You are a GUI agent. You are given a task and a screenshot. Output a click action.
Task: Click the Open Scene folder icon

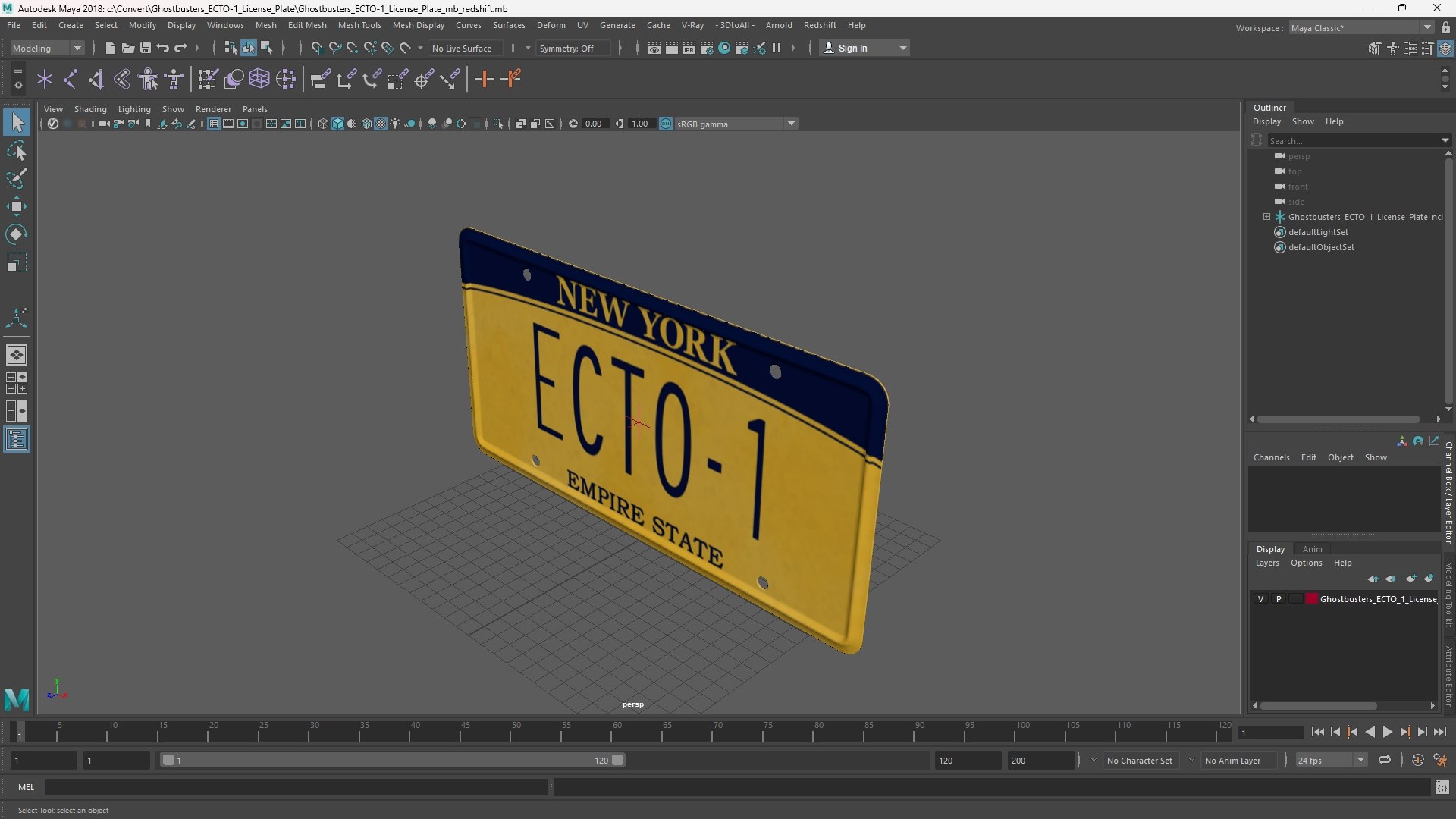click(x=127, y=48)
